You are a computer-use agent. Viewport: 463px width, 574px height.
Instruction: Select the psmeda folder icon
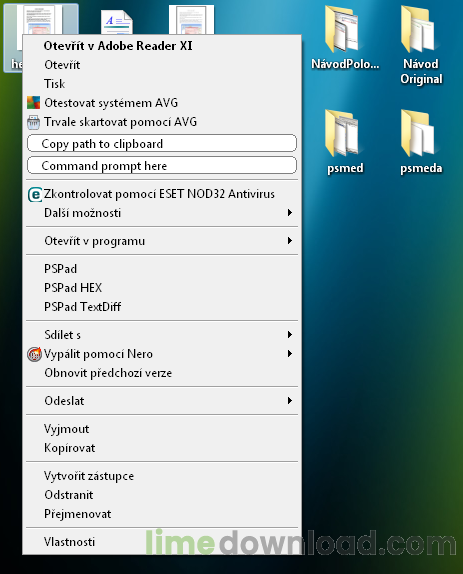419,134
